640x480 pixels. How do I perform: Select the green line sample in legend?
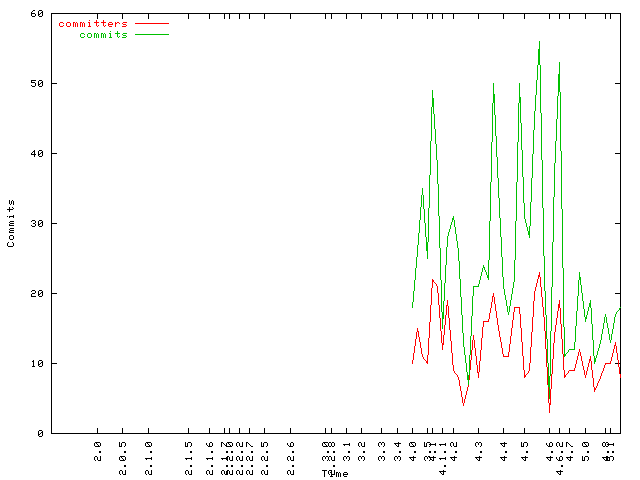tap(151, 34)
